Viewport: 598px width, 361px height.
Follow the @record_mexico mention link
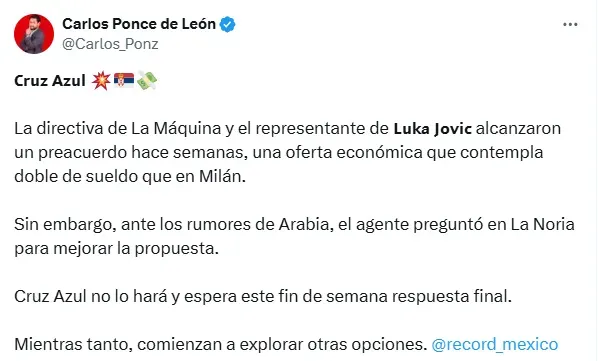[x=495, y=345]
